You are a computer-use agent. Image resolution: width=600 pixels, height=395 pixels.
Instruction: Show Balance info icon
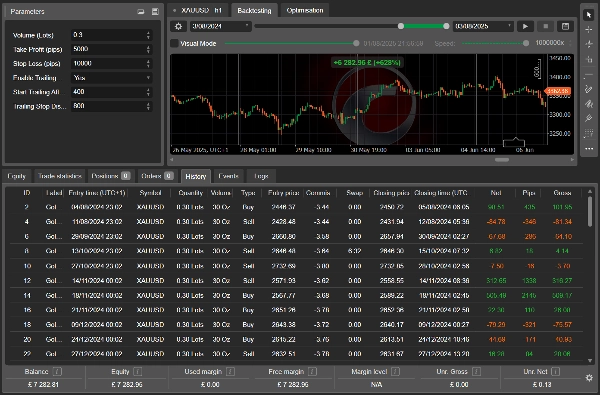point(57,371)
